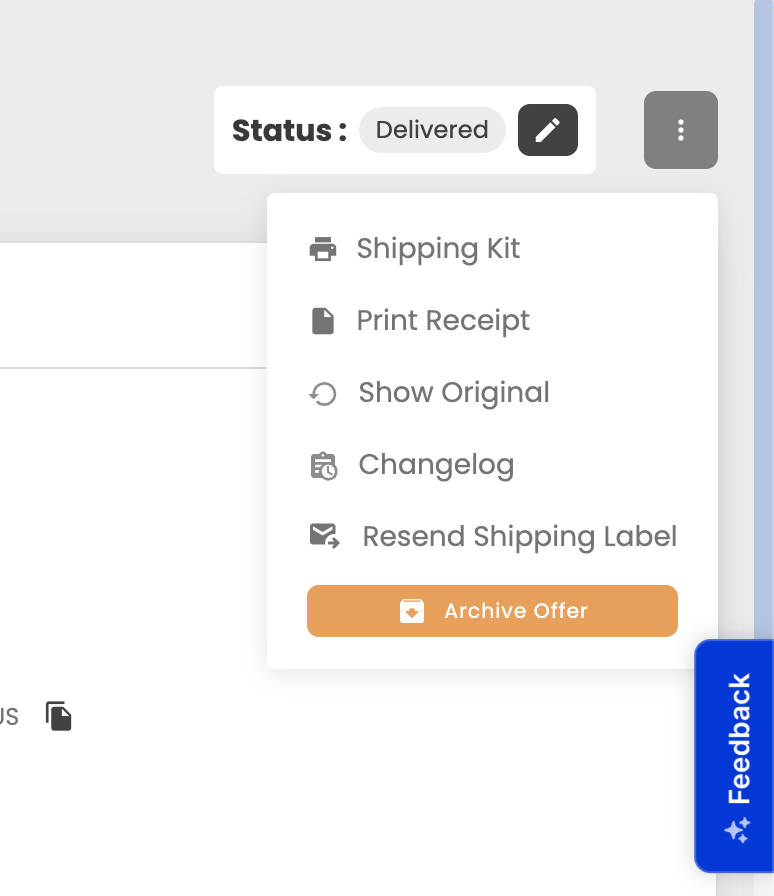This screenshot has width=774, height=896.
Task: Open the blue Feedback side tab
Action: pos(734,755)
